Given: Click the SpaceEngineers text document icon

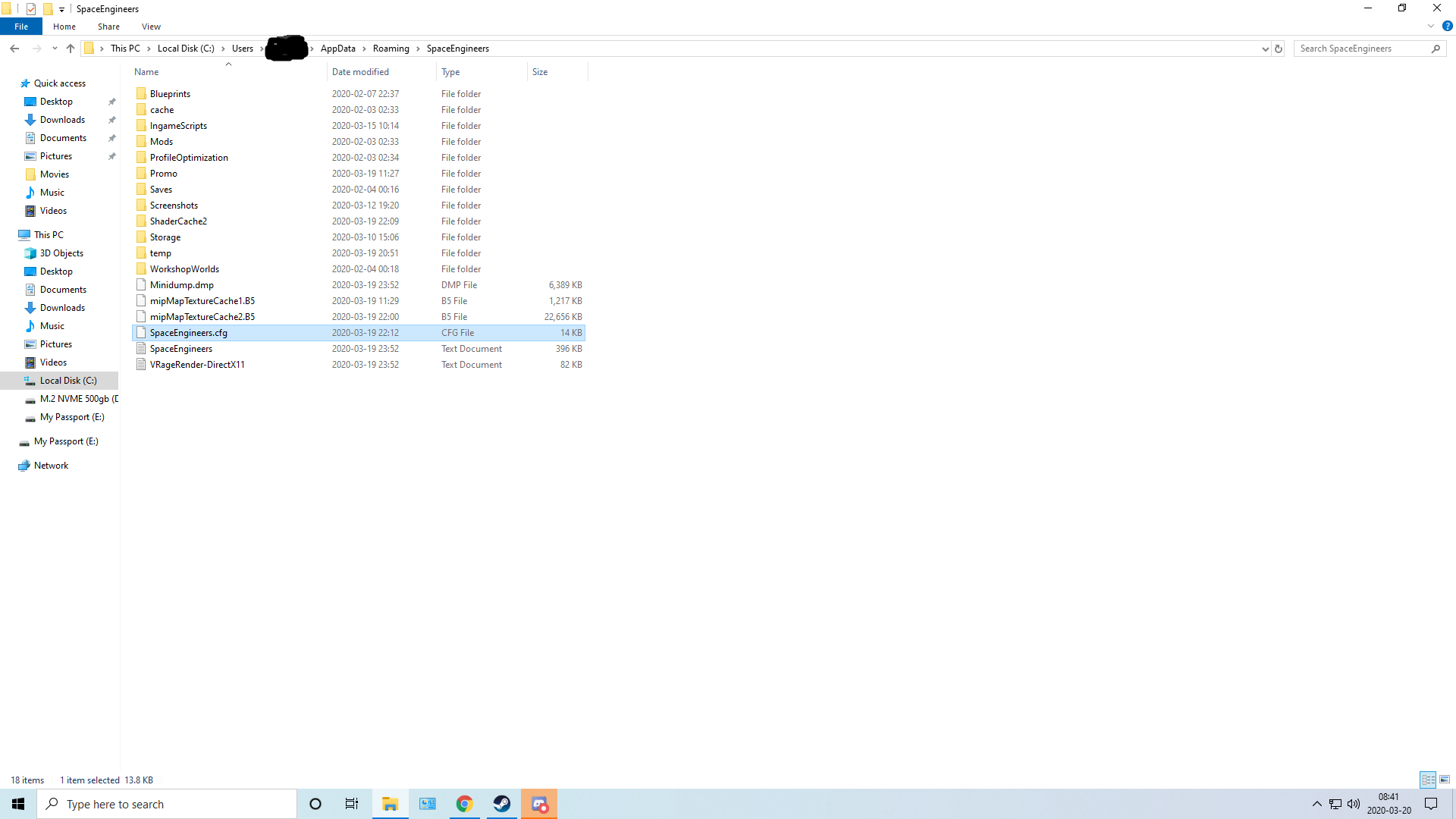Looking at the screenshot, I should [141, 349].
